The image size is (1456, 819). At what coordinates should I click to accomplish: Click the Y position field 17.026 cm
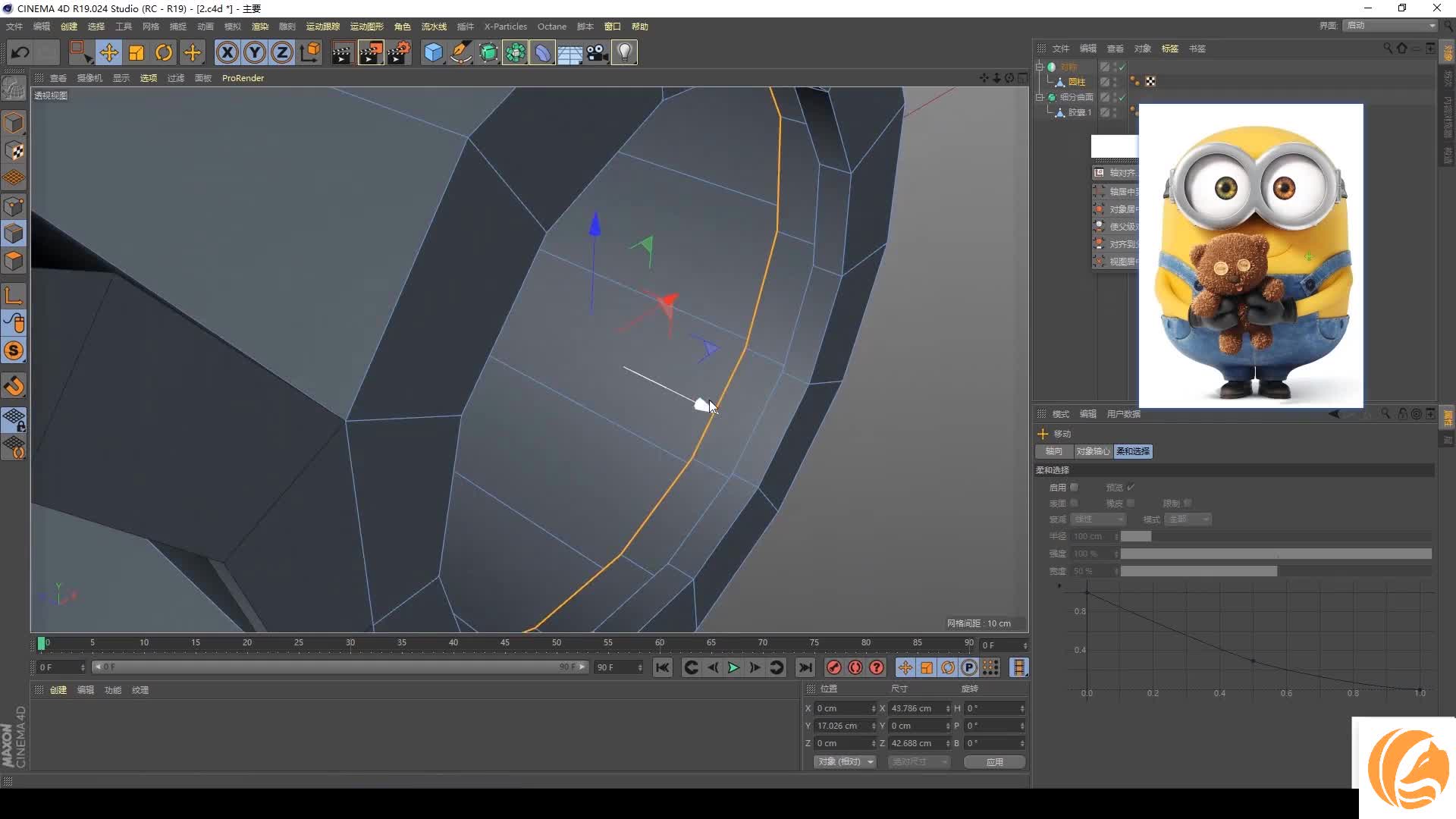coord(845,726)
